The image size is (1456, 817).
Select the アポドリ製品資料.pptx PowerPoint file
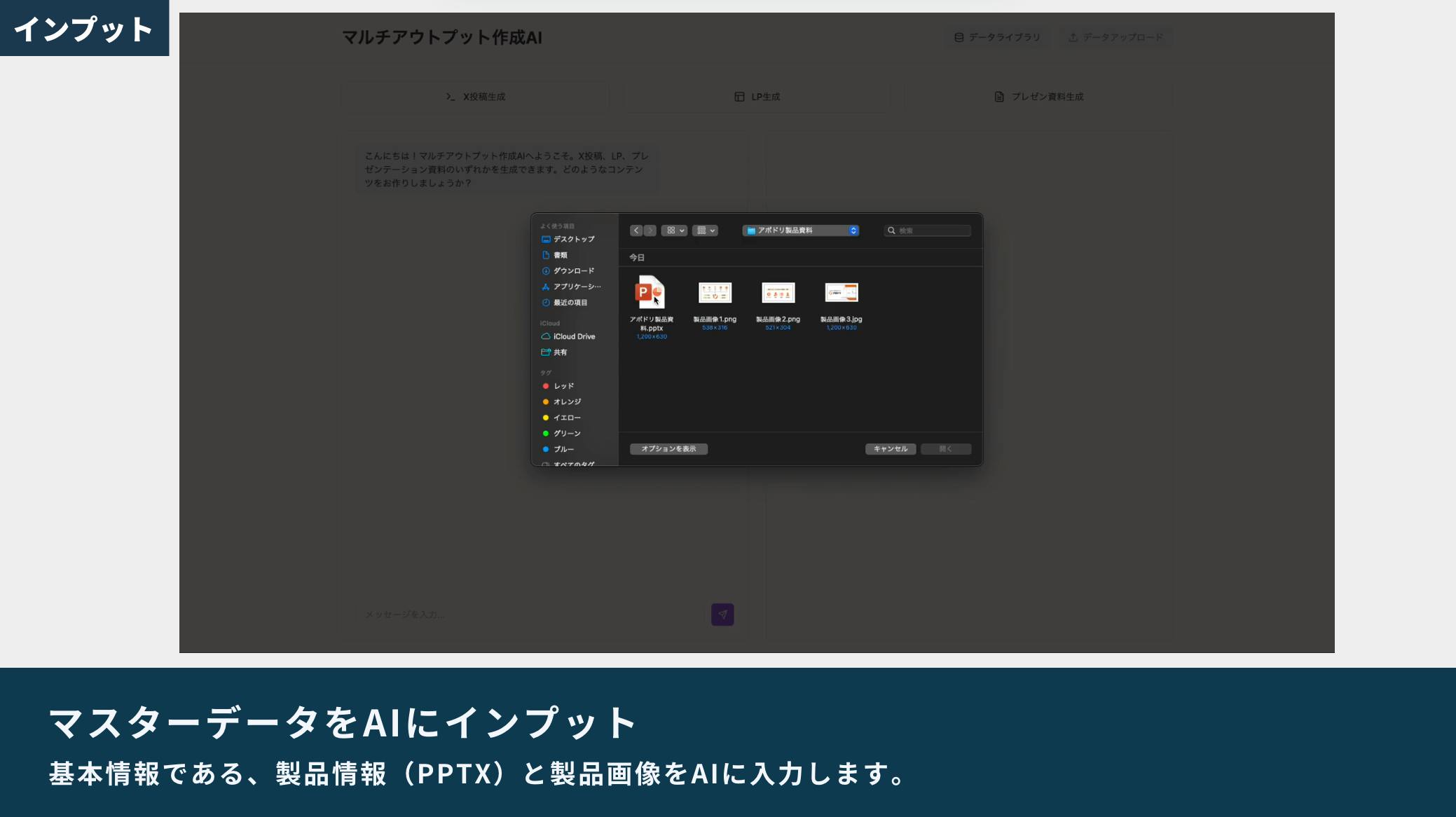click(650, 293)
